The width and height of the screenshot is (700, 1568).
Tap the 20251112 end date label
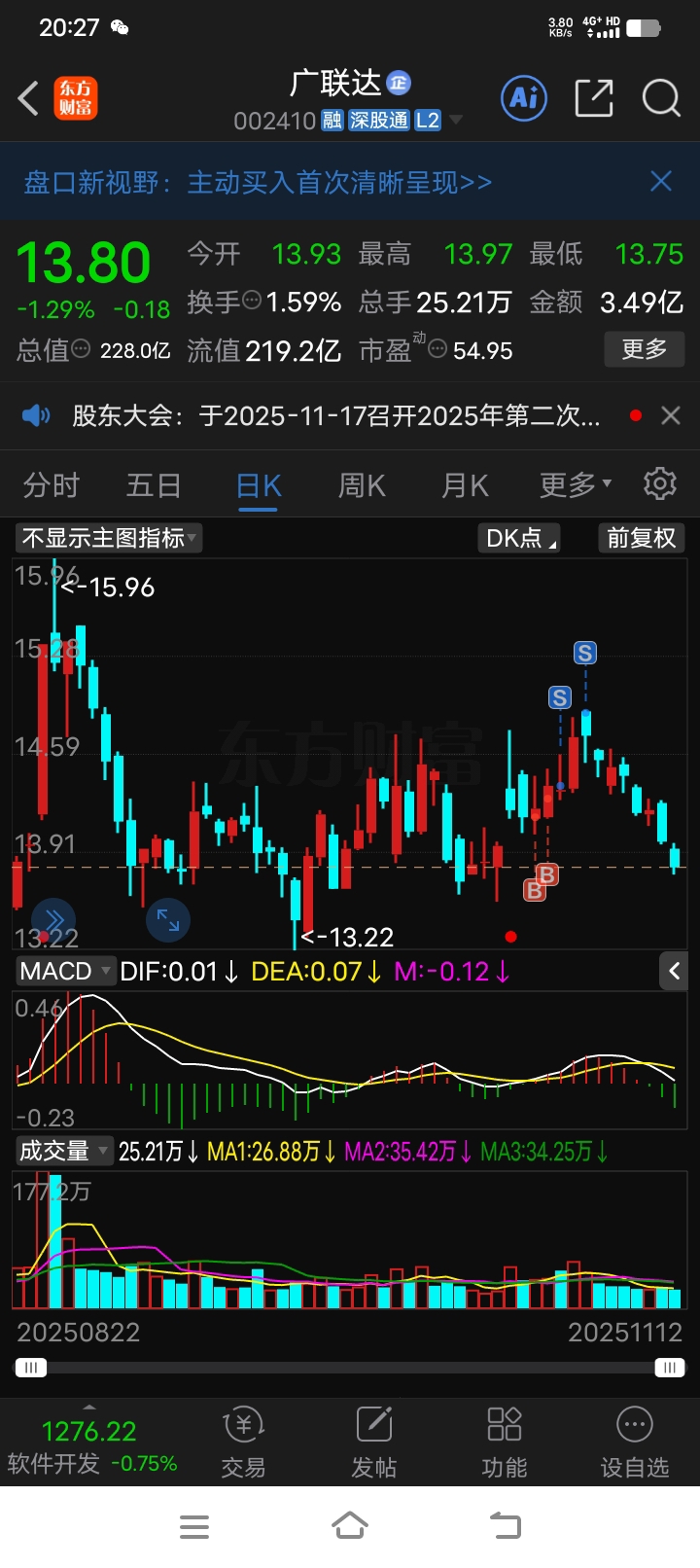tap(625, 1332)
